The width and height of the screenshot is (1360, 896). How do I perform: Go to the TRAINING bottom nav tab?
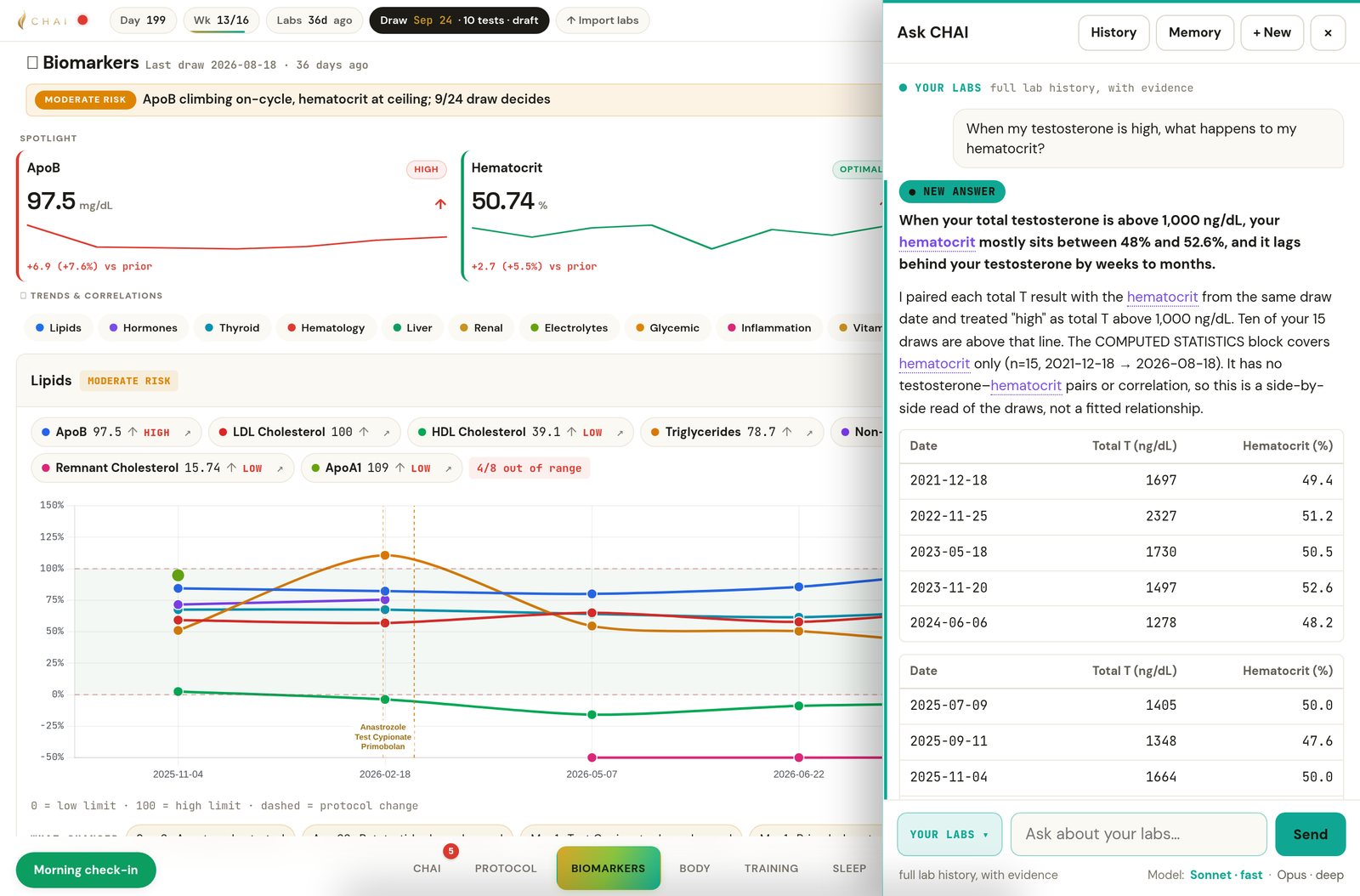tap(771, 869)
